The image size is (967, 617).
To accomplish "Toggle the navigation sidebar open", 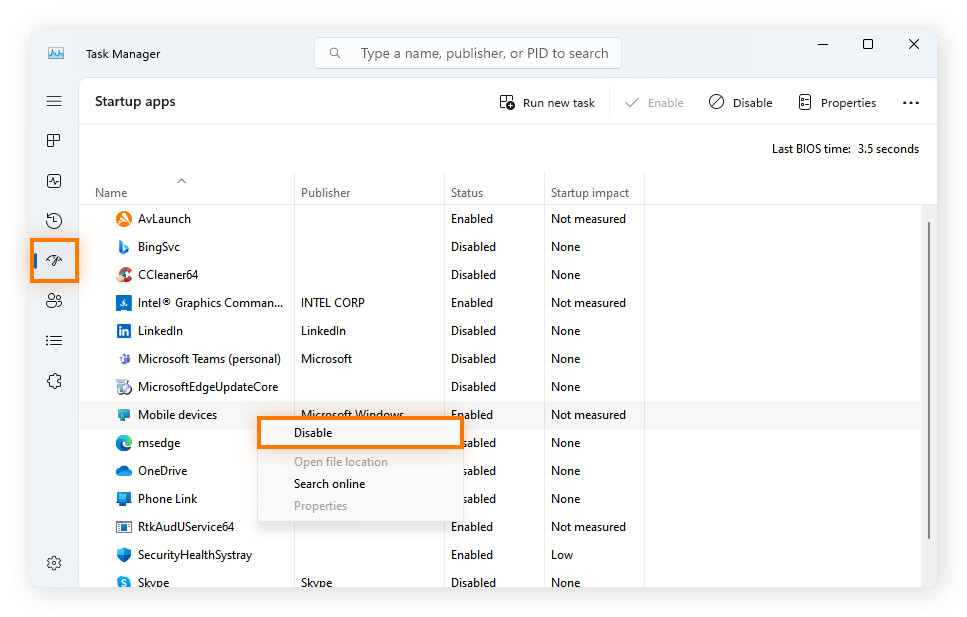I will pos(54,101).
